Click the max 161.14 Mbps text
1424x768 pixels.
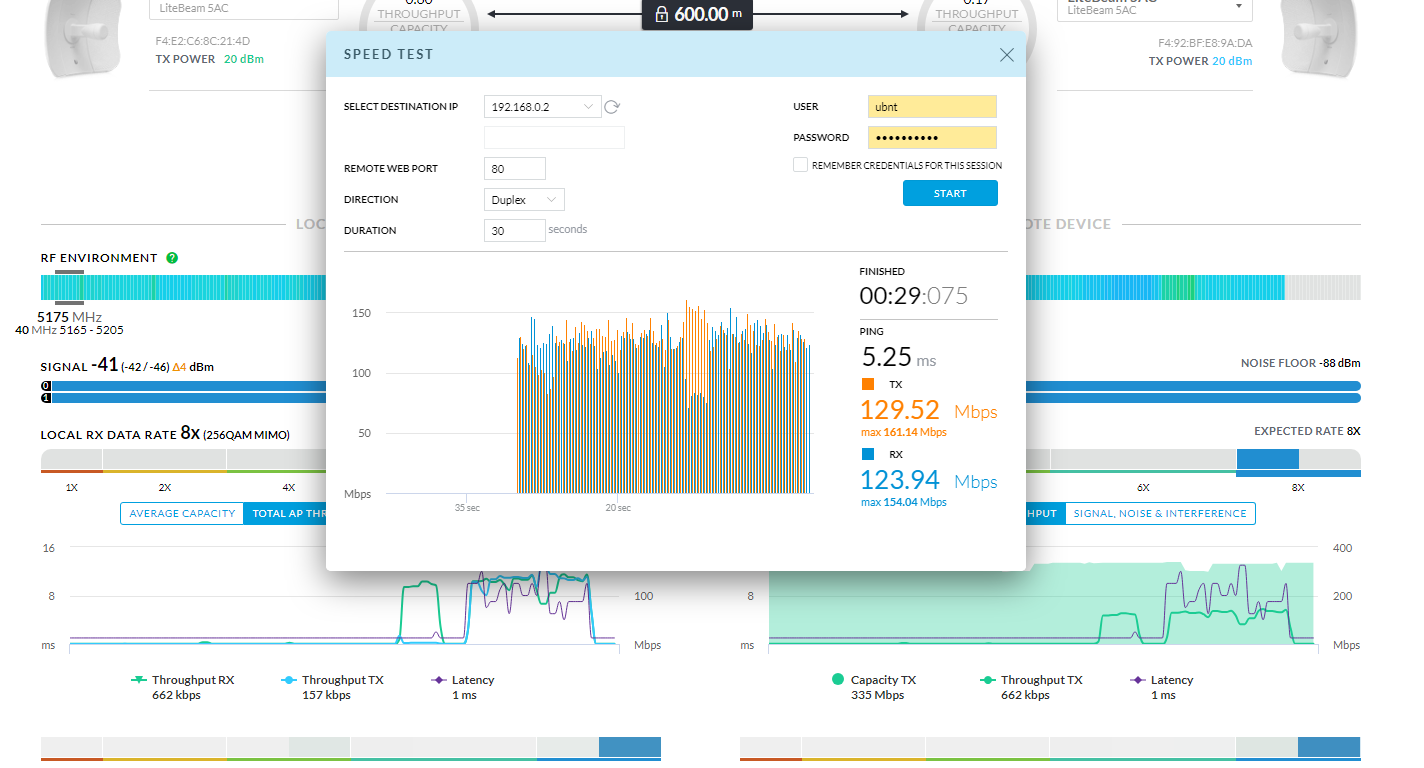click(904, 432)
